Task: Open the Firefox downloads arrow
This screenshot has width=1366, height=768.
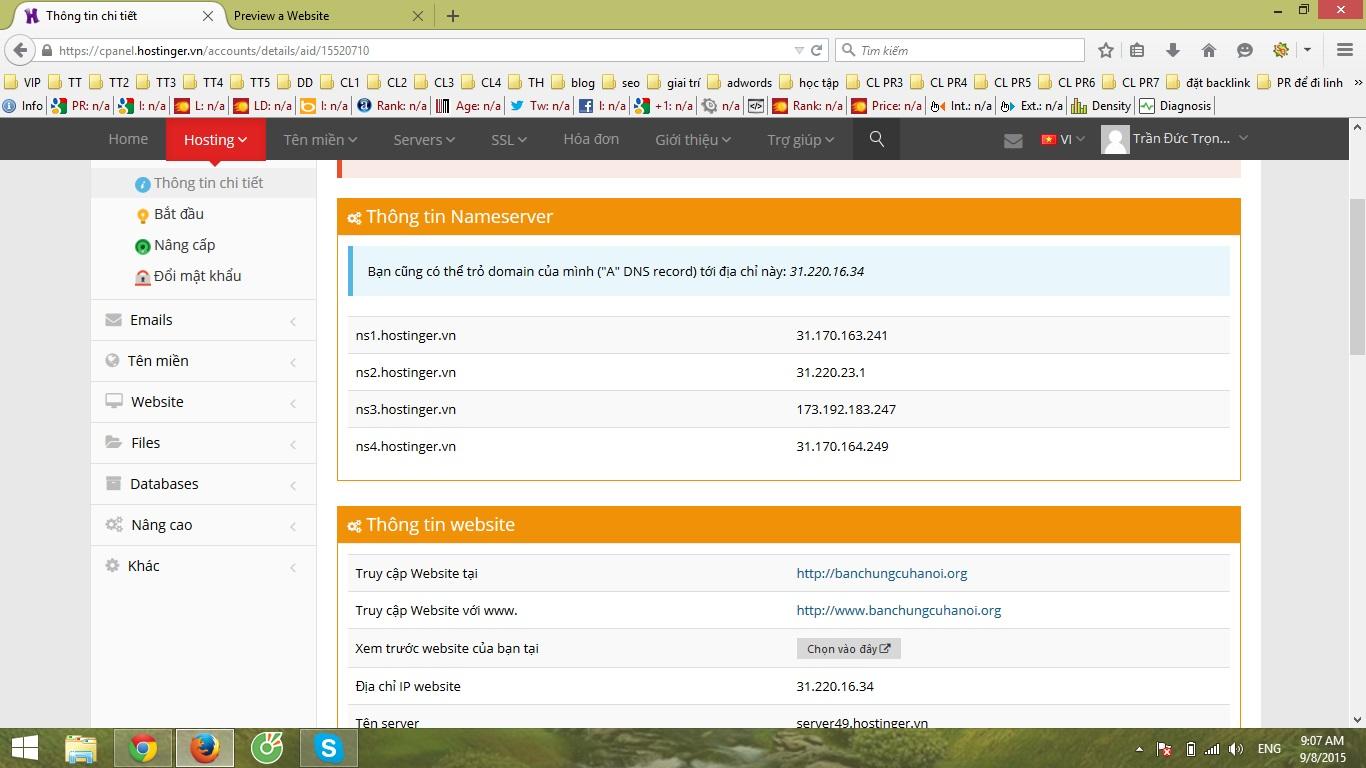Action: (1173, 50)
